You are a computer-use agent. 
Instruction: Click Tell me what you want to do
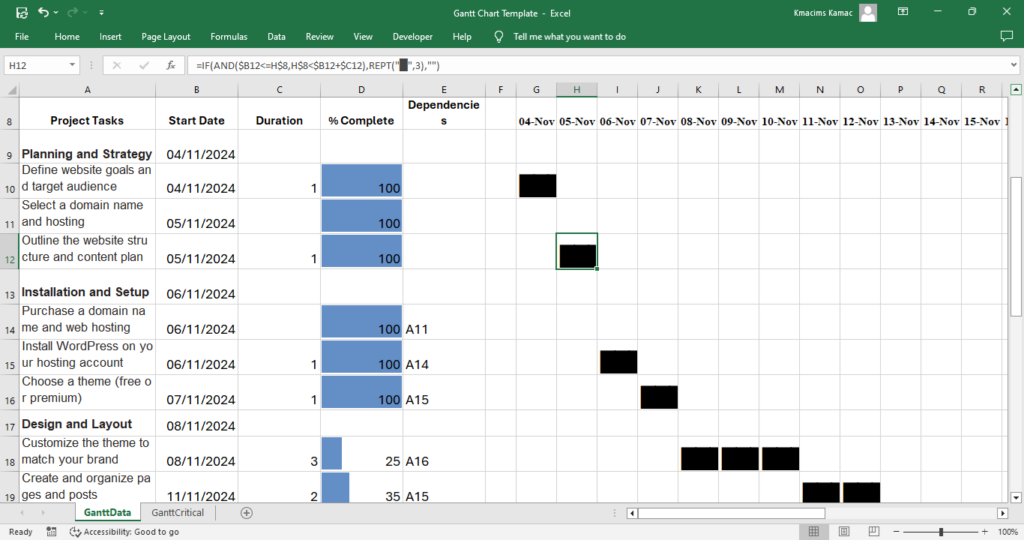569,37
